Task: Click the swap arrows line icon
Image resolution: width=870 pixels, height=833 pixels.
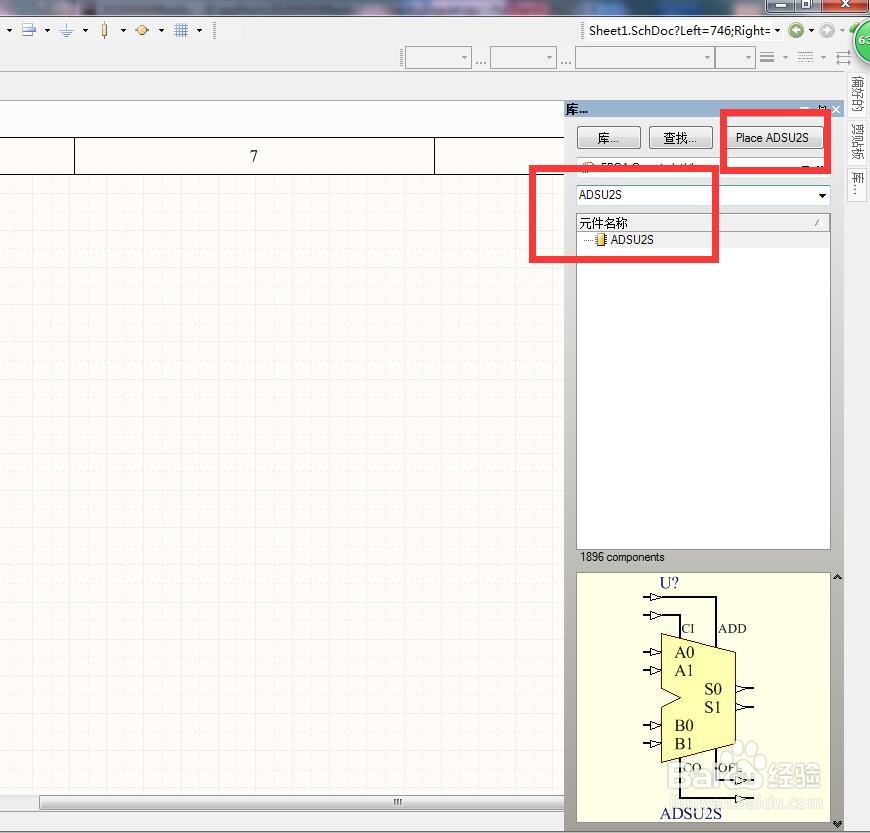Action: 843,57
